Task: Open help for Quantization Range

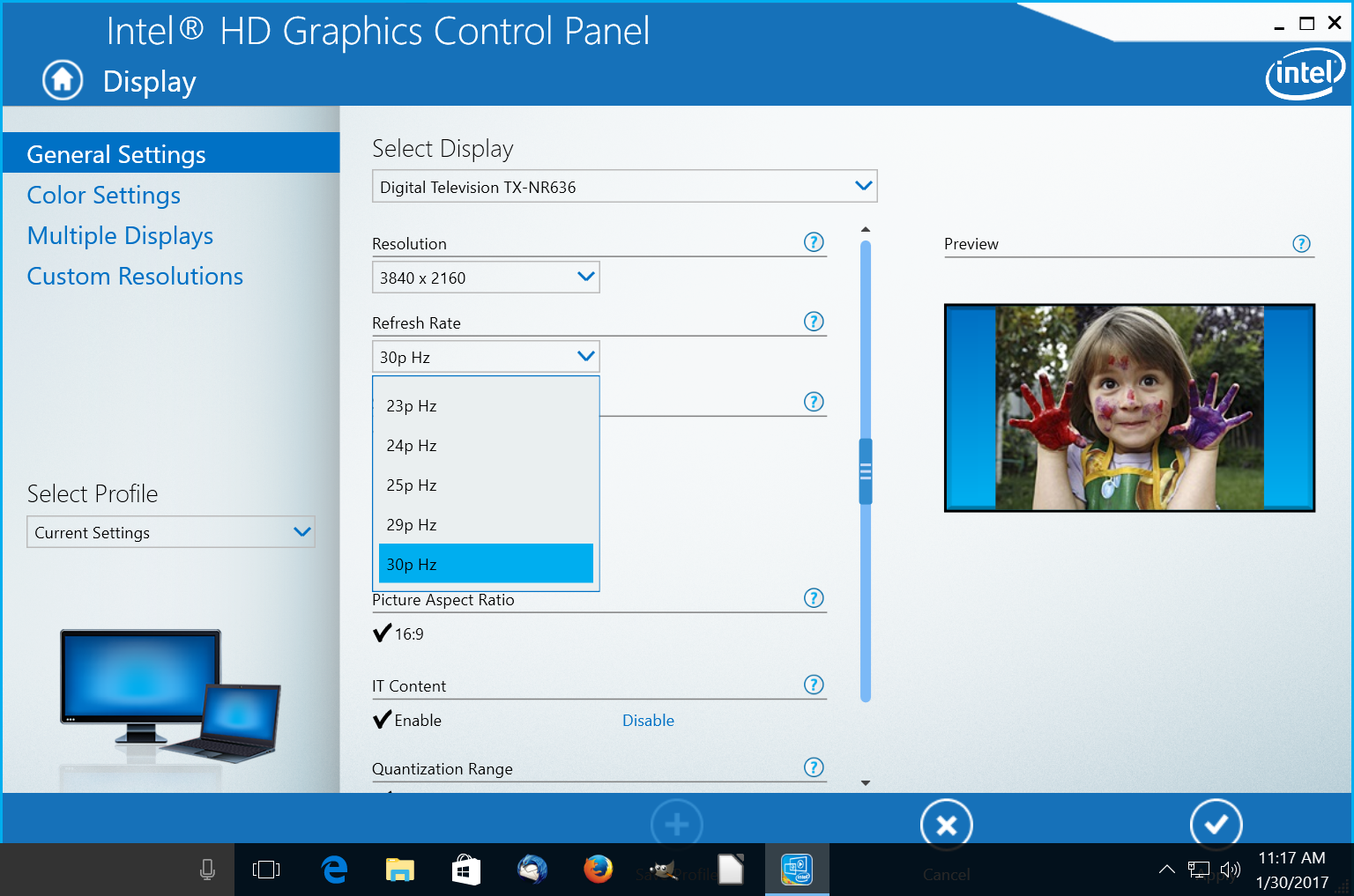Action: pos(814,767)
